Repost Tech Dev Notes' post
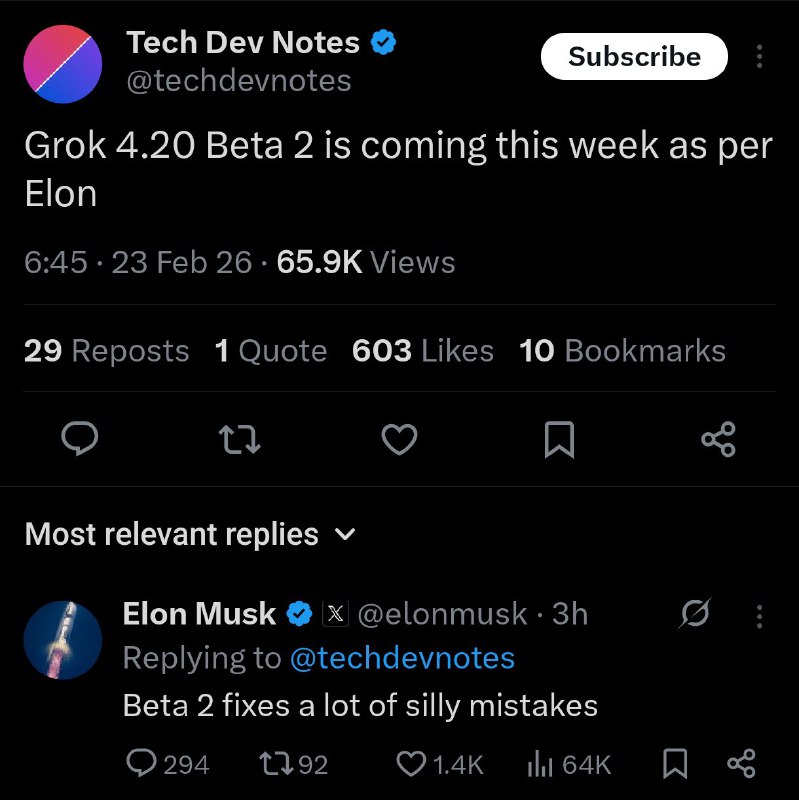This screenshot has width=799, height=800. coord(239,439)
